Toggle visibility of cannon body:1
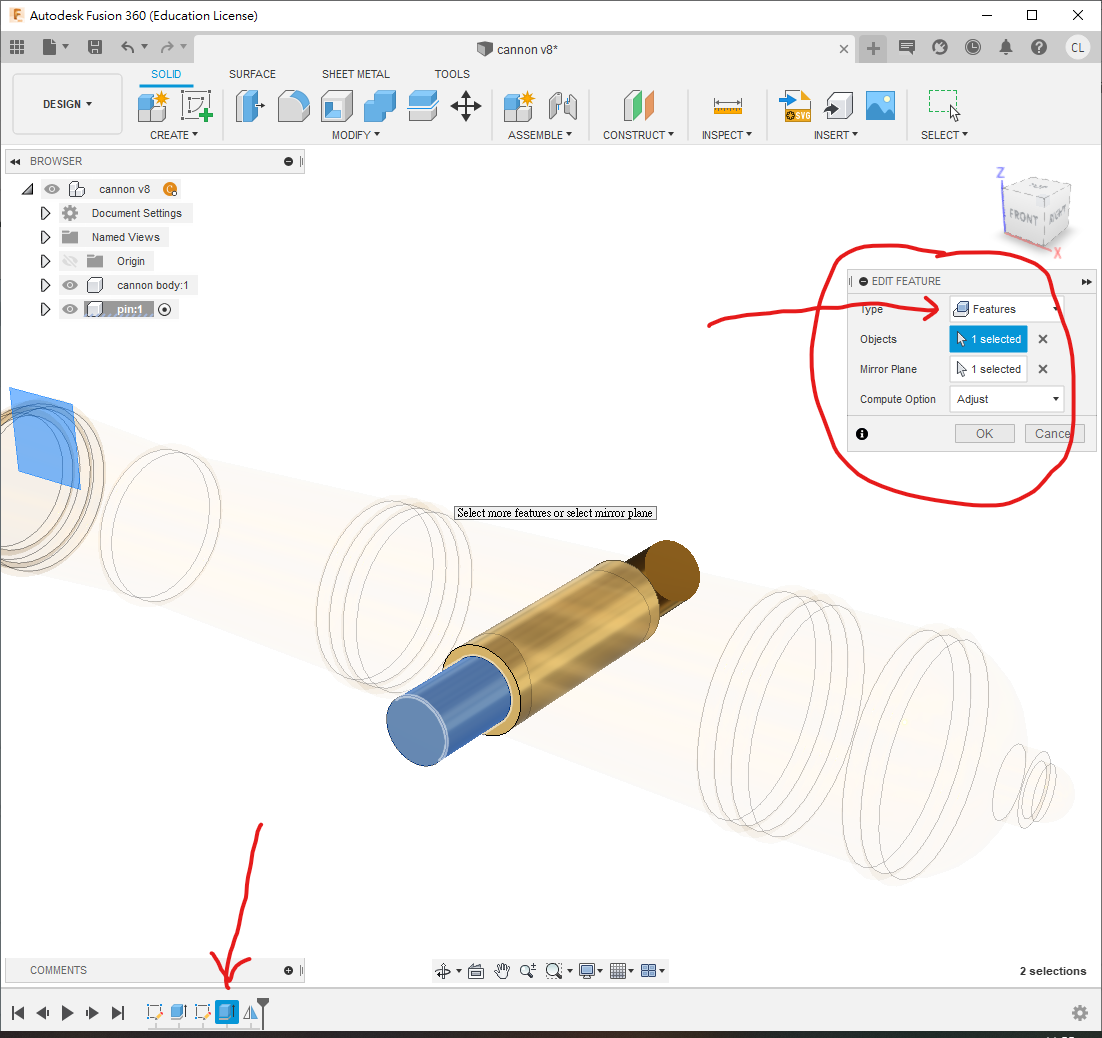This screenshot has height=1038, width=1102. [70, 285]
